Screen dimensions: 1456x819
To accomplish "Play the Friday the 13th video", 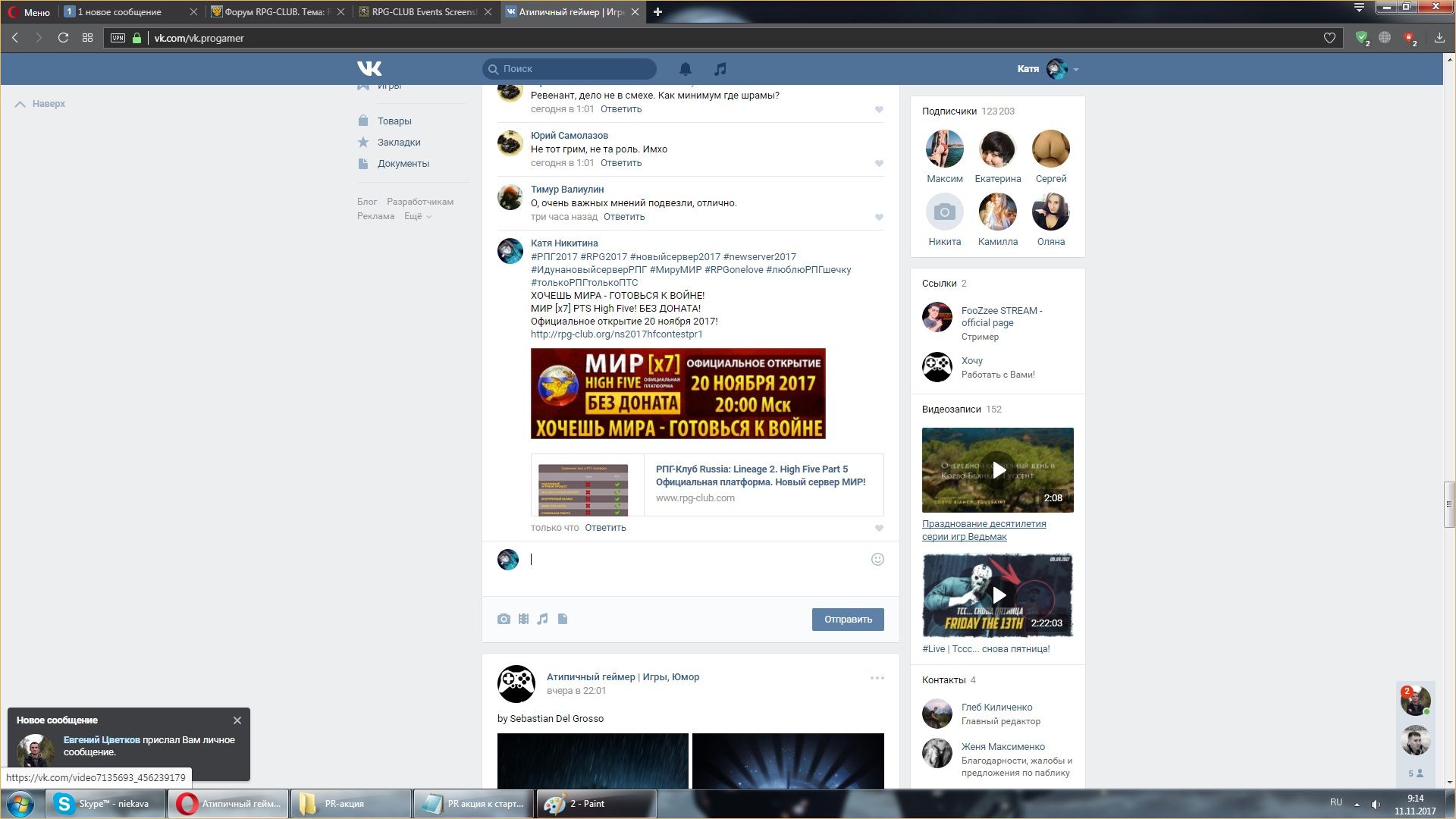I will [998, 595].
